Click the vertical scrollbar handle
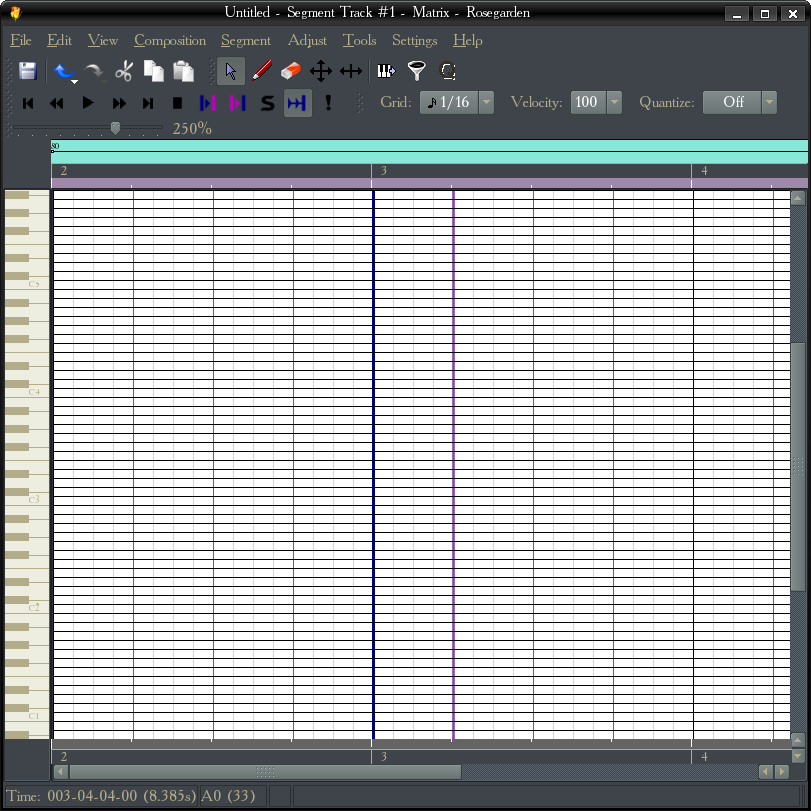 798,465
